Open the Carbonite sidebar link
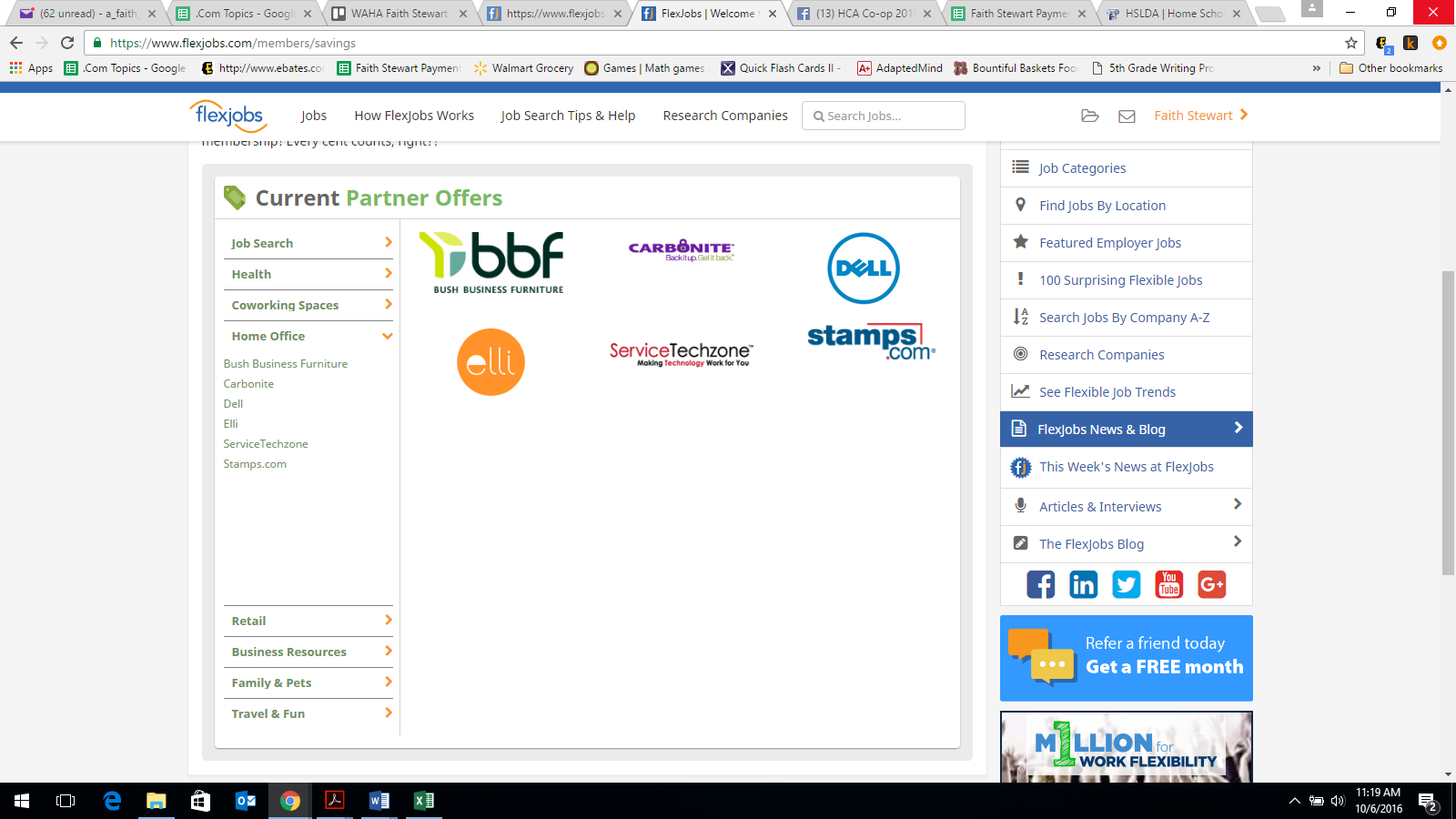 (x=248, y=383)
